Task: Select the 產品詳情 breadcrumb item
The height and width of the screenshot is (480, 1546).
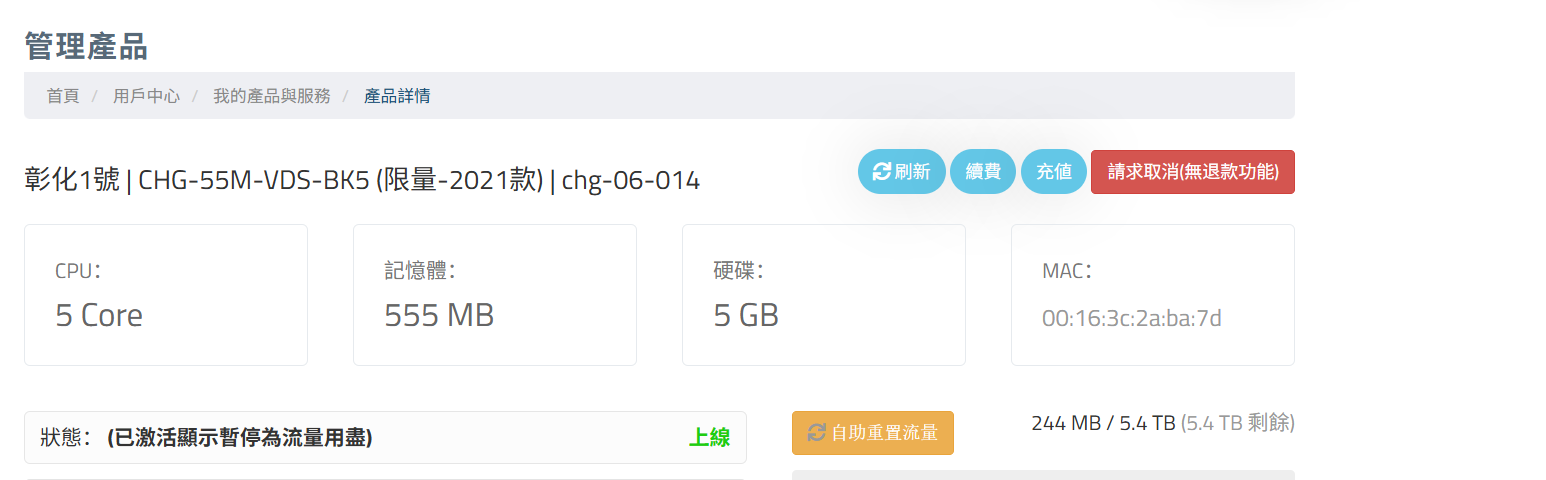Action: click(x=397, y=96)
